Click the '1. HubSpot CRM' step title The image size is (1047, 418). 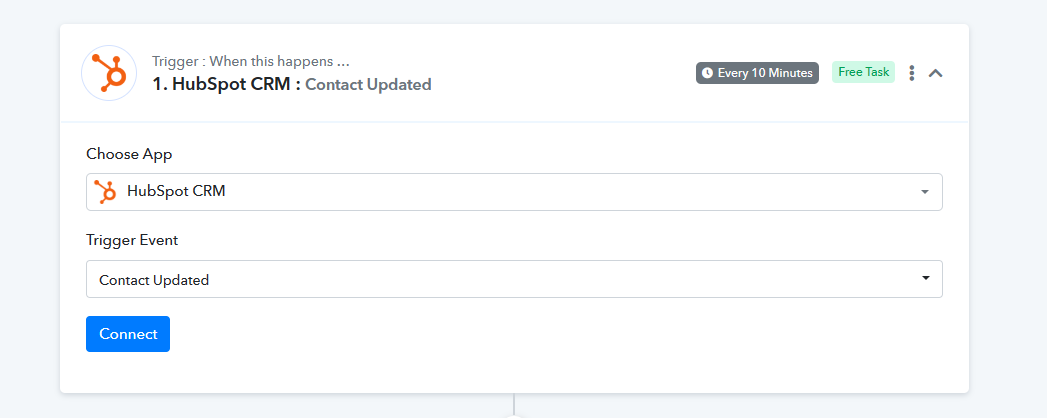pos(226,84)
